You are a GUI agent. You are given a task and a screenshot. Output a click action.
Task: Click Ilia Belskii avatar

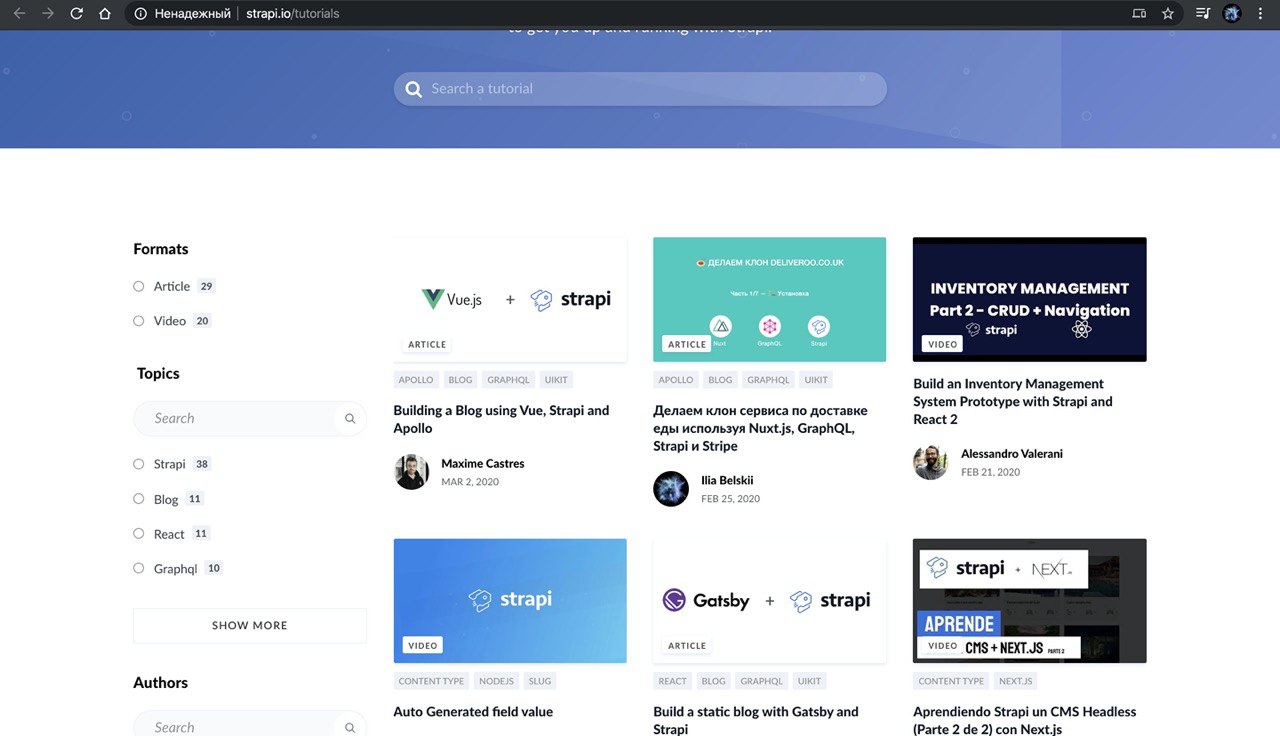pos(671,489)
